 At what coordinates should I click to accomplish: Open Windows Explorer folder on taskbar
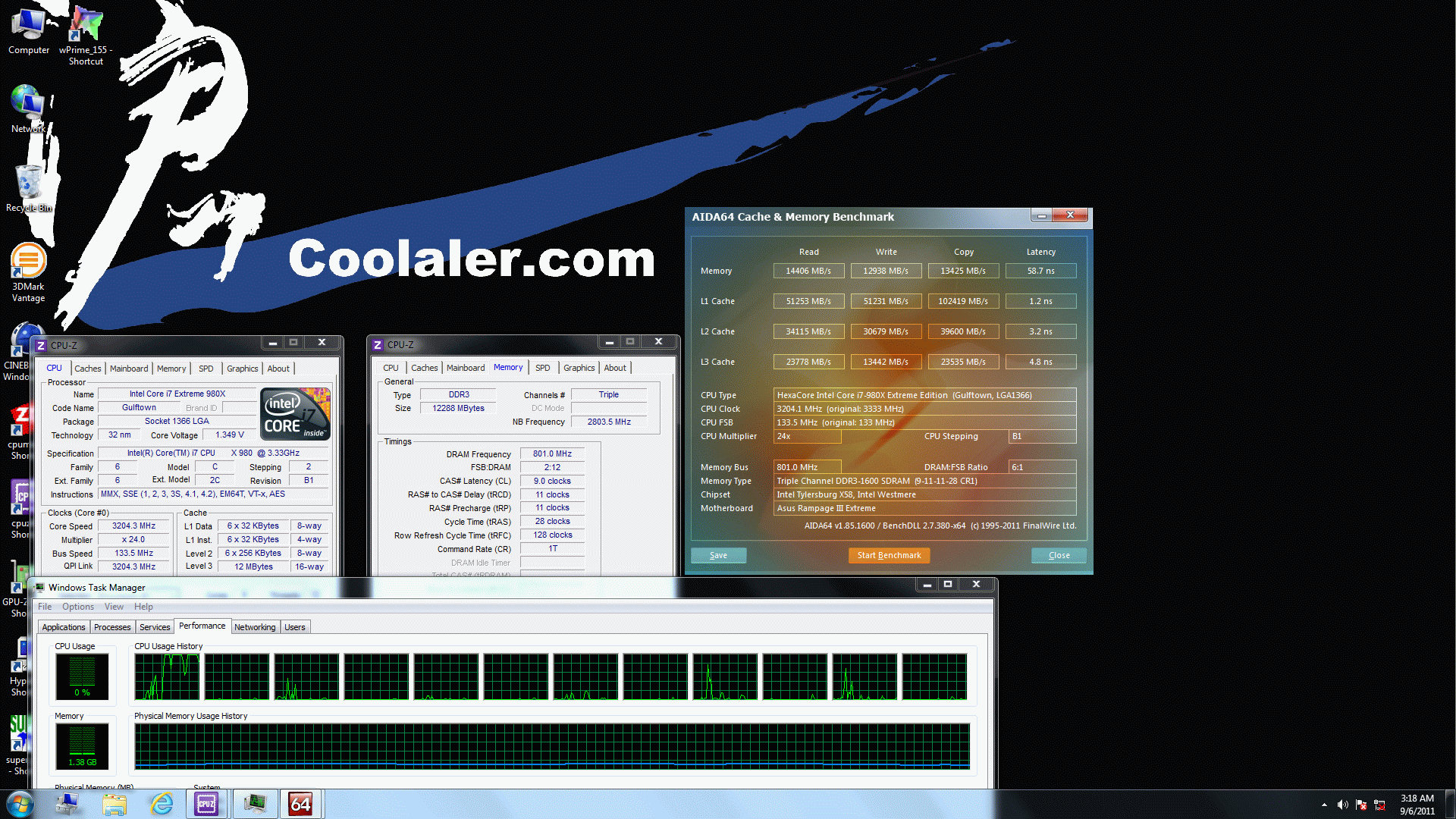click(x=115, y=804)
